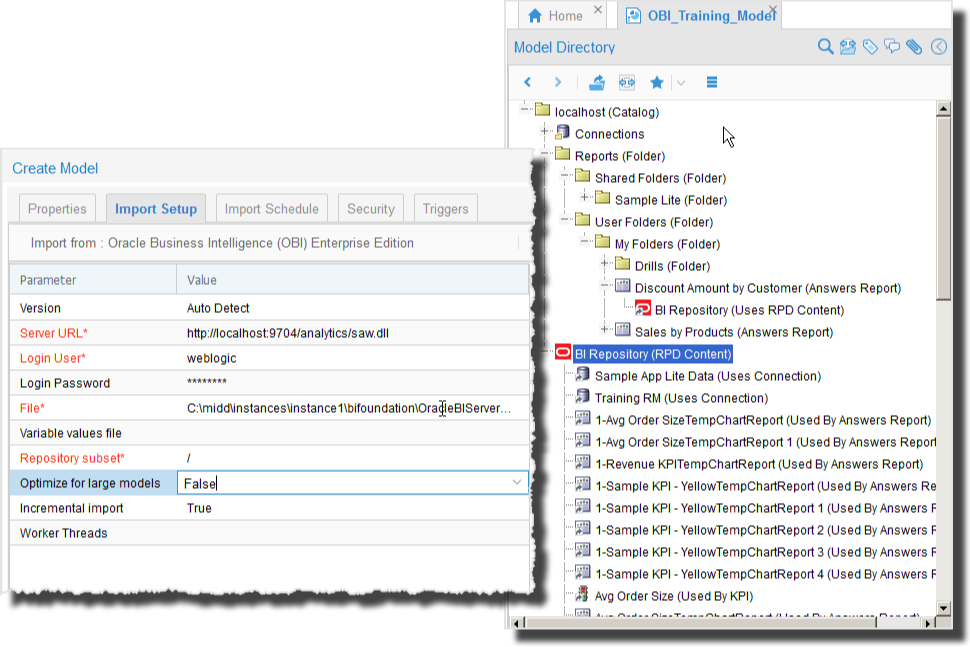Click the Search magnifier icon in Model Directory
Screen dimensions: 970x647
(825, 47)
